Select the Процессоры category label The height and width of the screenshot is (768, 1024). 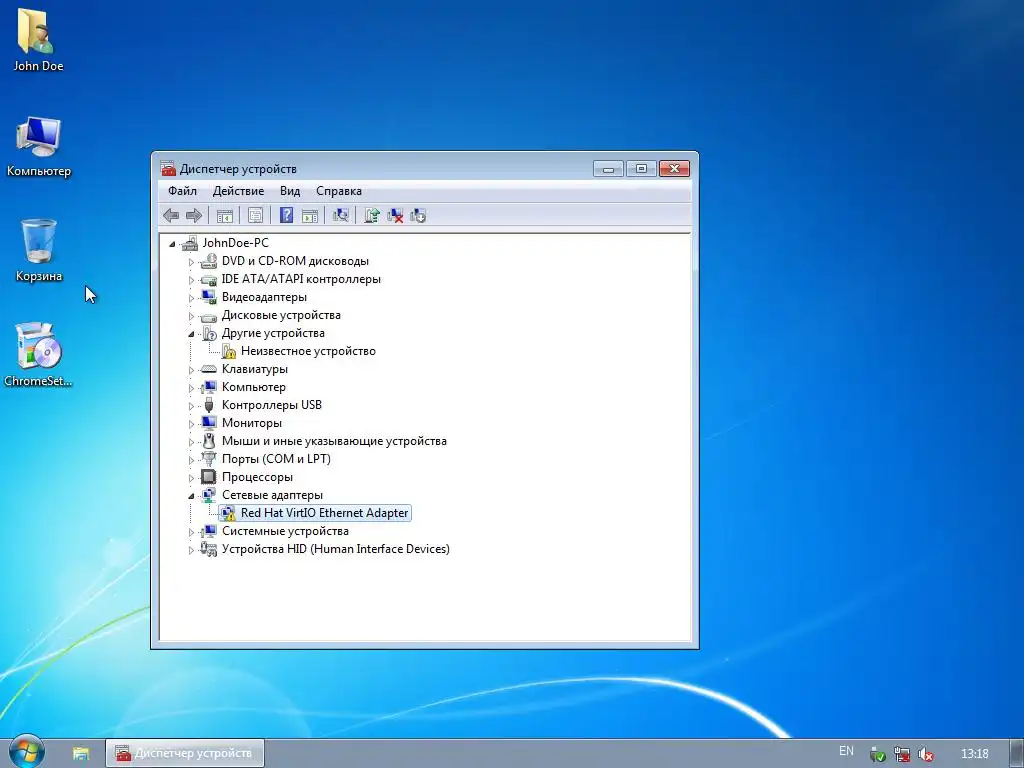257,477
